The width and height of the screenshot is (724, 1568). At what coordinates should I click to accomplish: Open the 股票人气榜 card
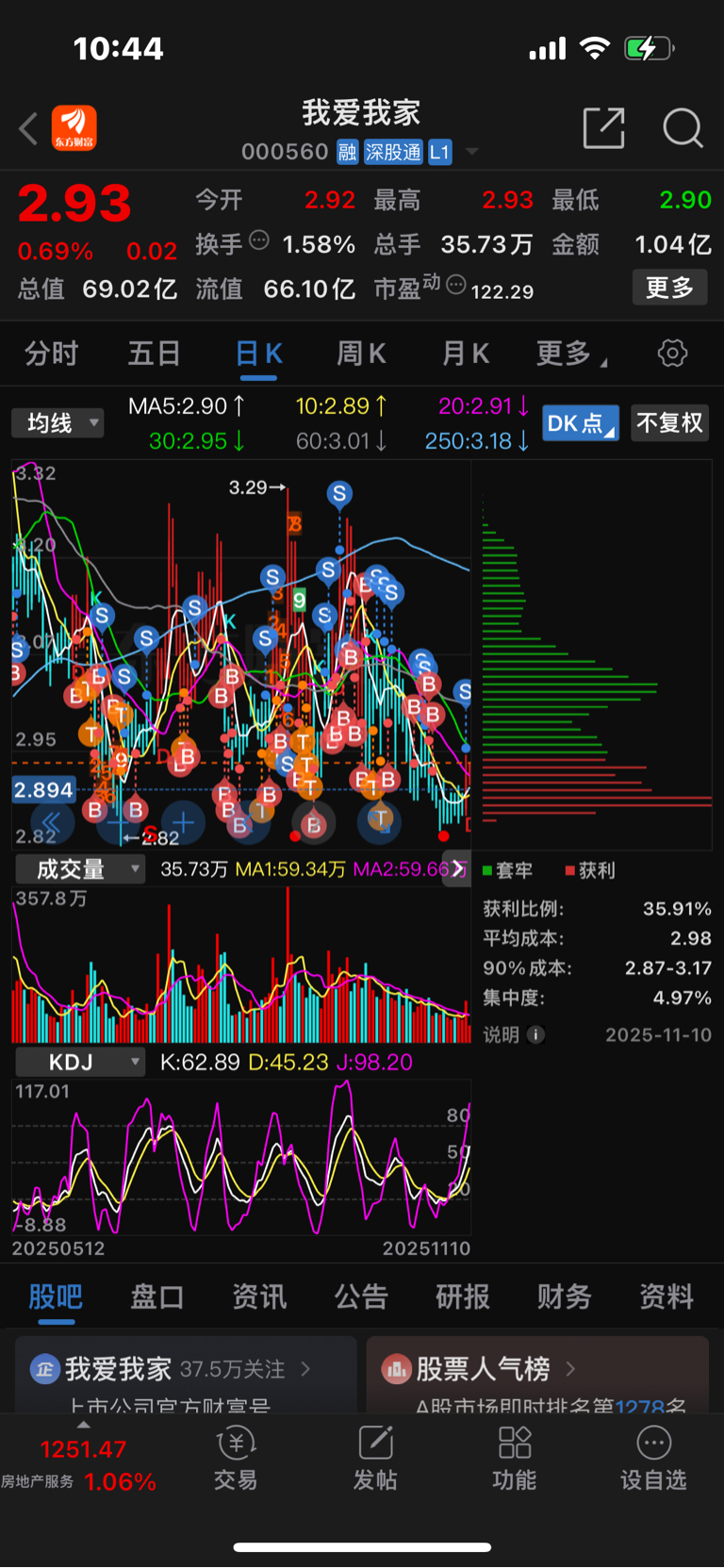coord(537,1375)
